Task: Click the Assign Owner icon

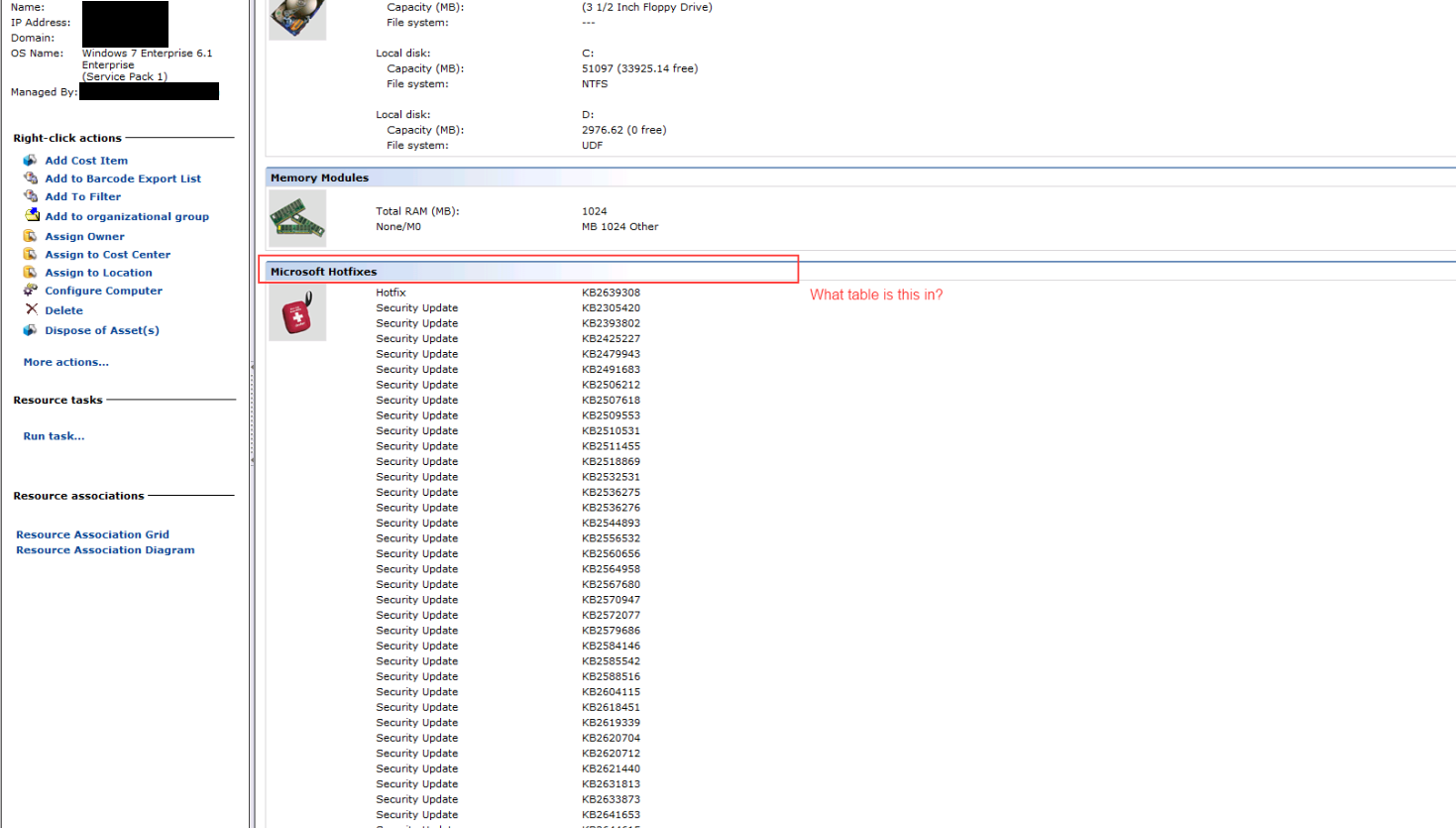Action: point(30,236)
